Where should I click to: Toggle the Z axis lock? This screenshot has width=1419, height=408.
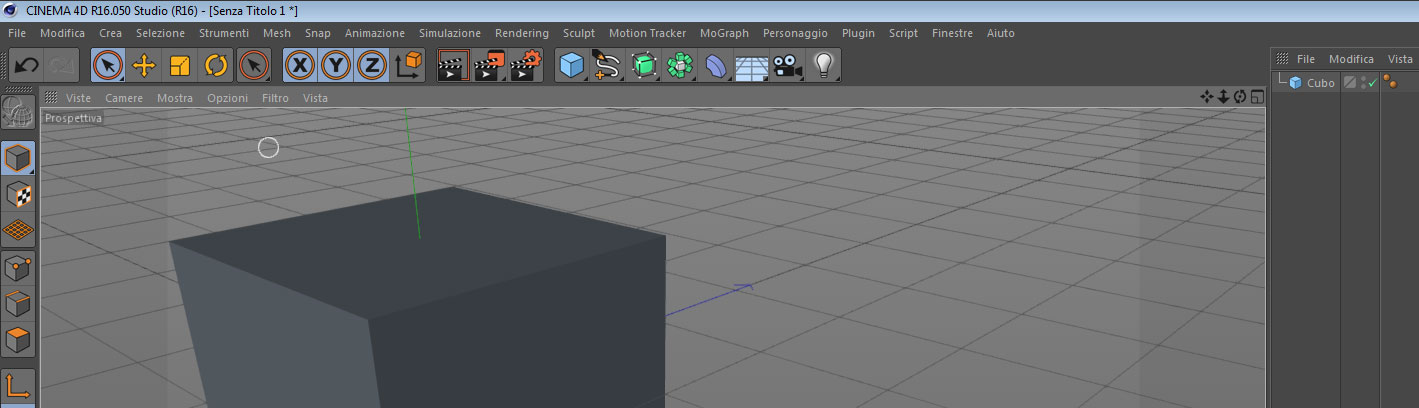[372, 66]
